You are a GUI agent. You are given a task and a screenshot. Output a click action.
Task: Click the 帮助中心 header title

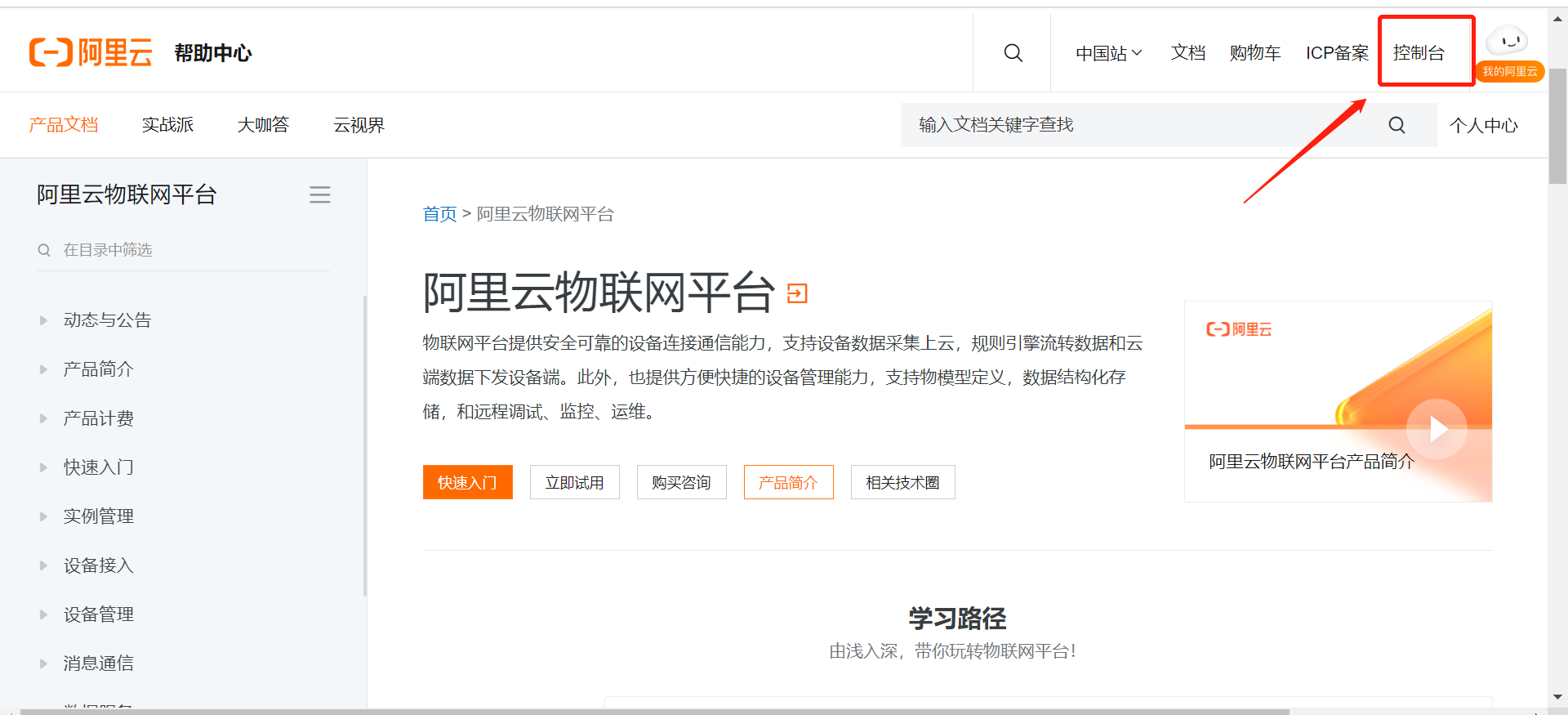pos(213,53)
